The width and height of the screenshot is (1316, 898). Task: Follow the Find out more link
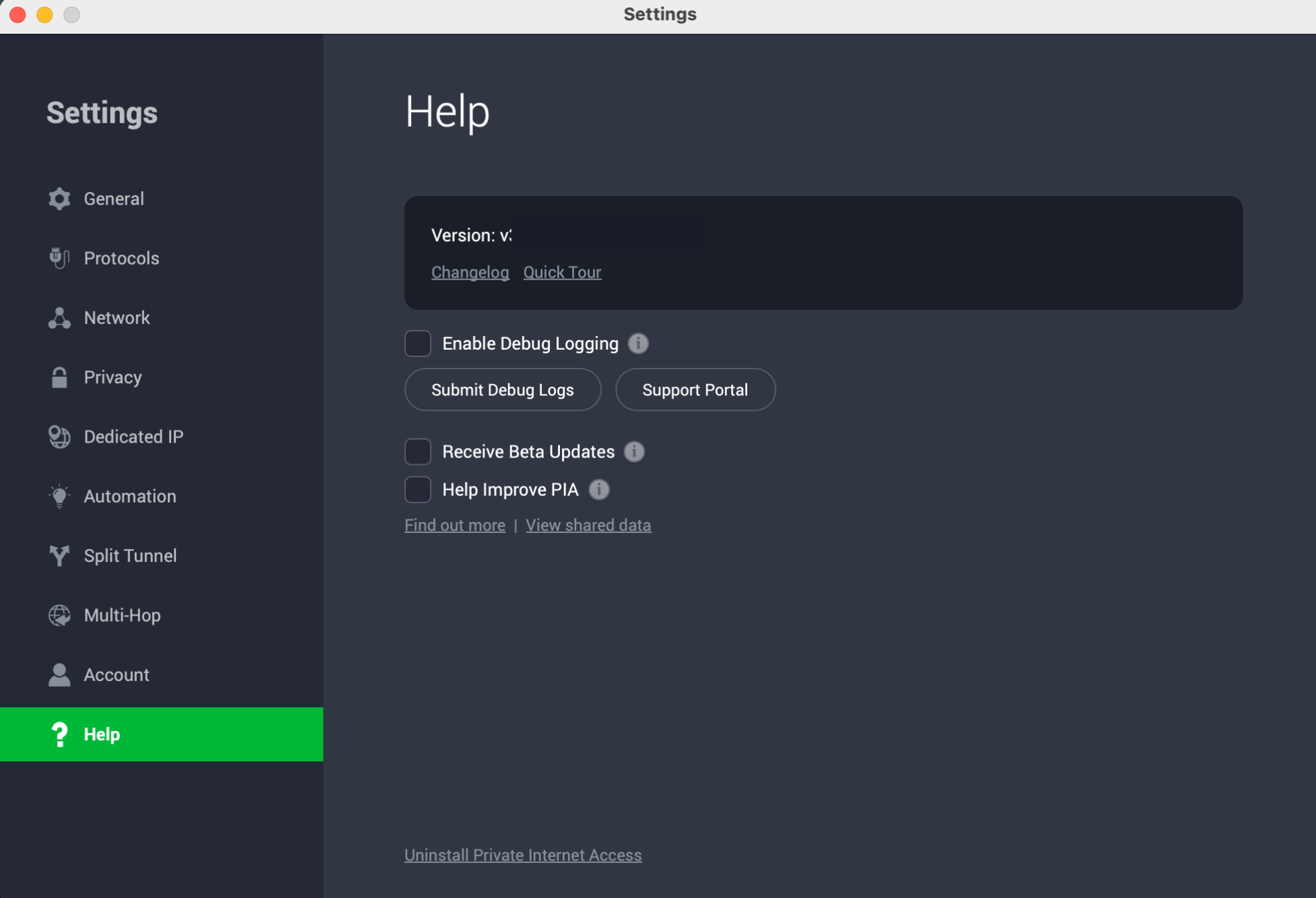click(455, 525)
